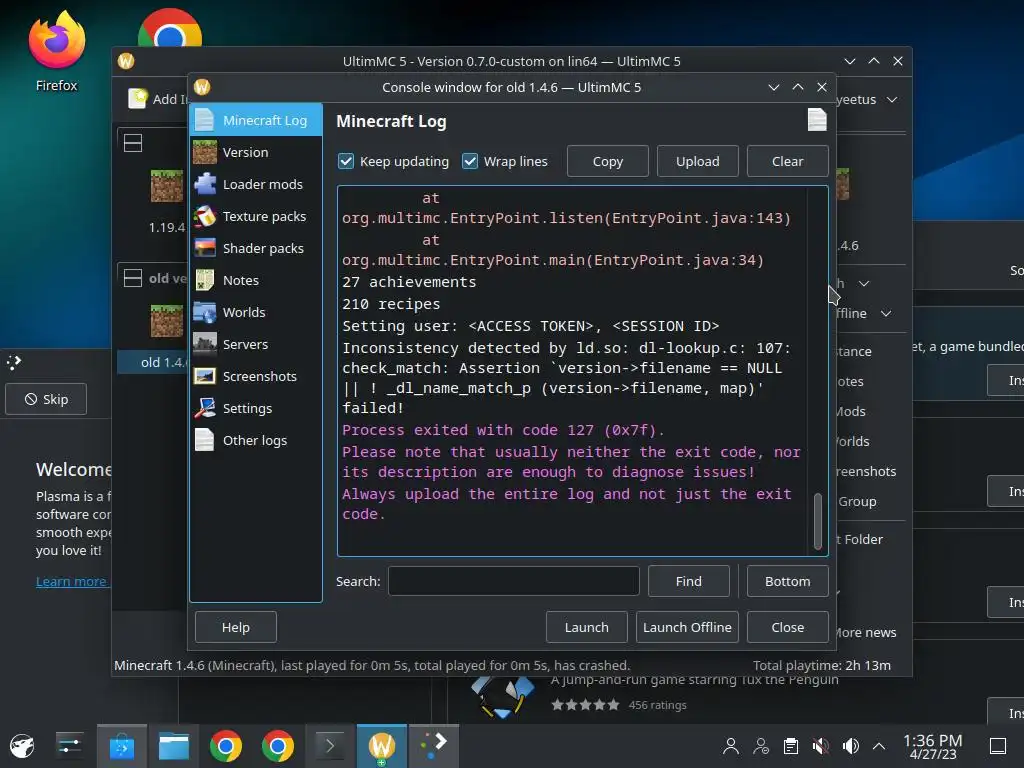
Task: Click Launch Offline button
Action: point(687,627)
